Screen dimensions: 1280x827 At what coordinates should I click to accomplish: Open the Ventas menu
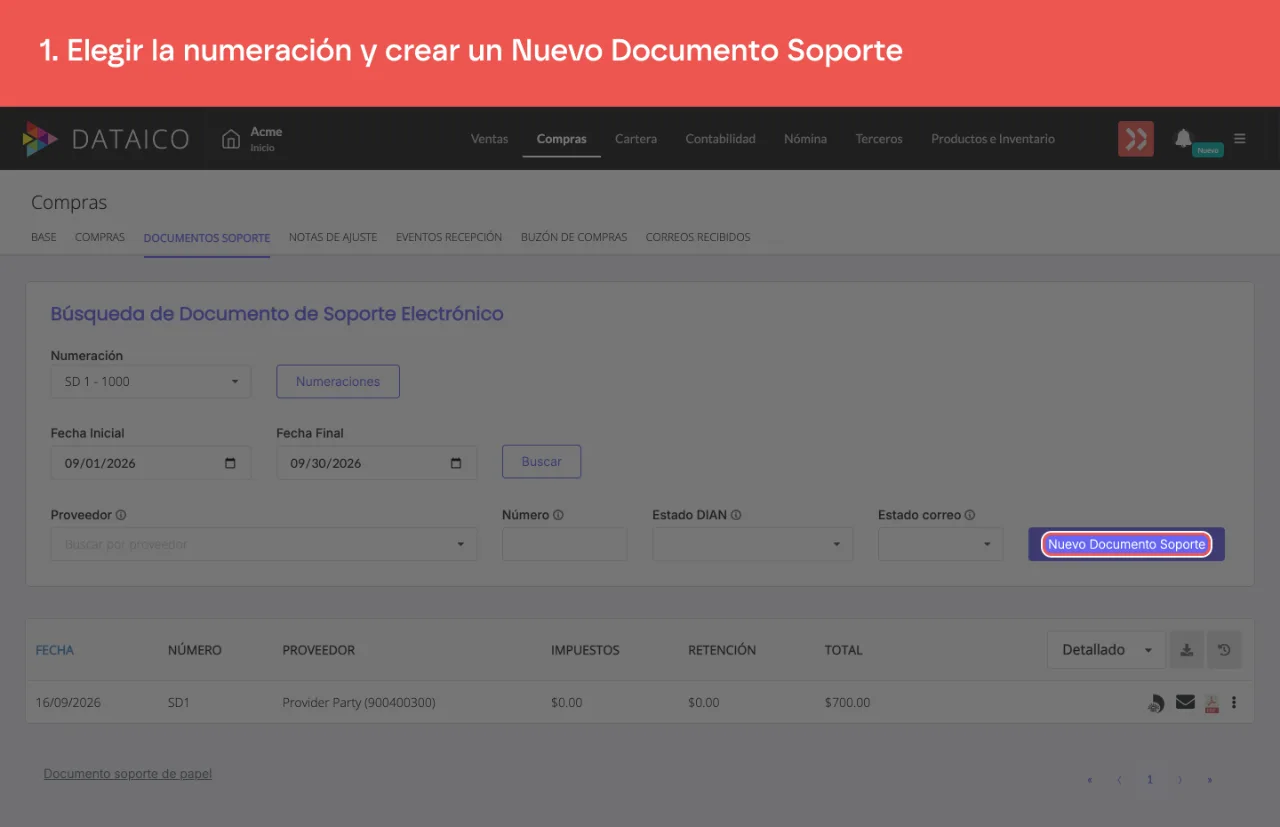[490, 139]
